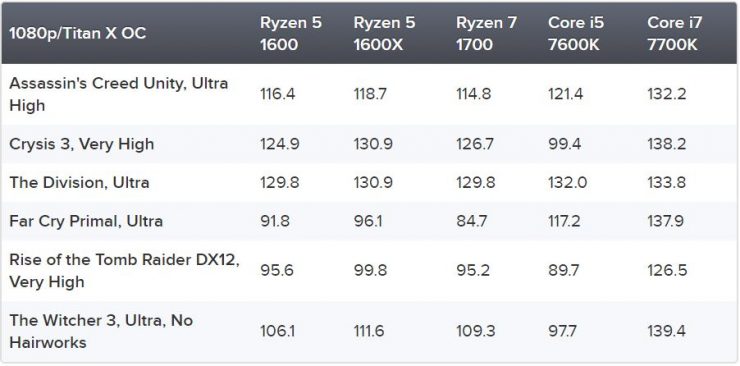Select the Ryzen 5 1600X column header
The height and width of the screenshot is (366, 740).
[x=385, y=33]
